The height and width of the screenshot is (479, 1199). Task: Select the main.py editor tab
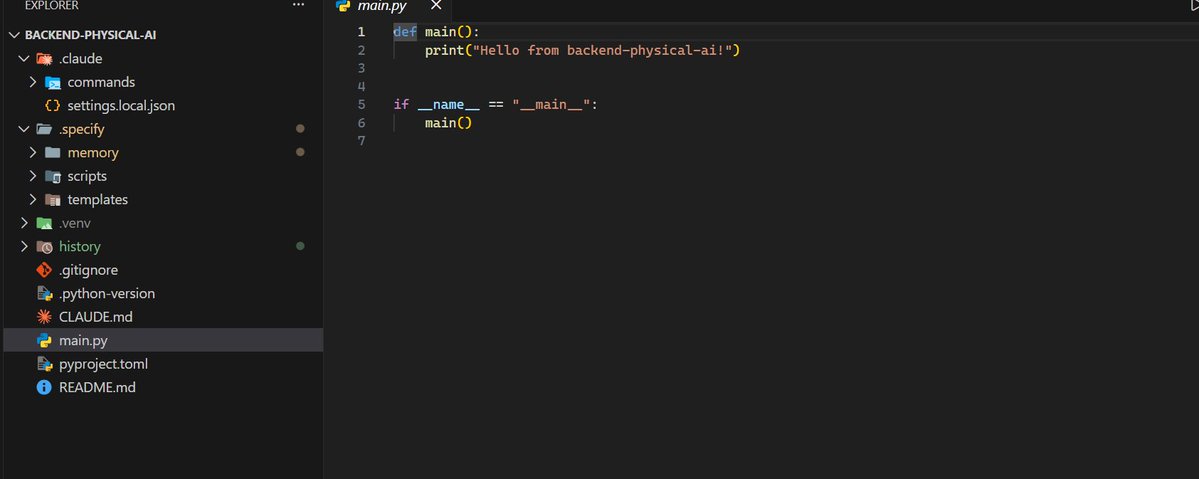point(389,8)
